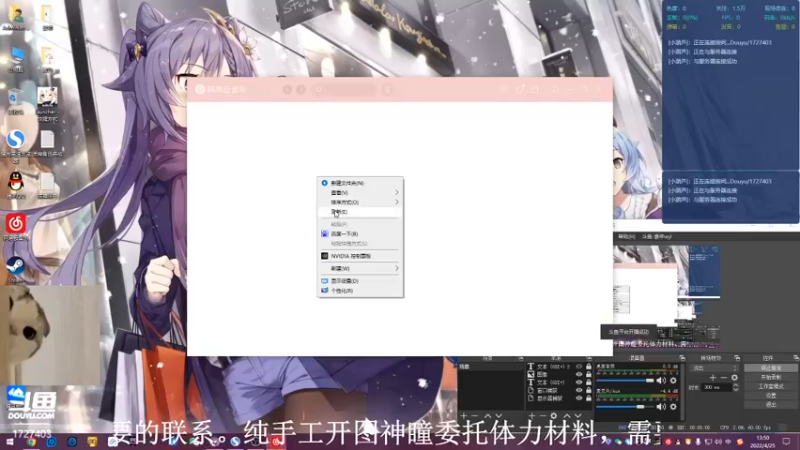Choose 百度一下 in context menu
Screen dimensions: 800x450
(x=360, y=234)
